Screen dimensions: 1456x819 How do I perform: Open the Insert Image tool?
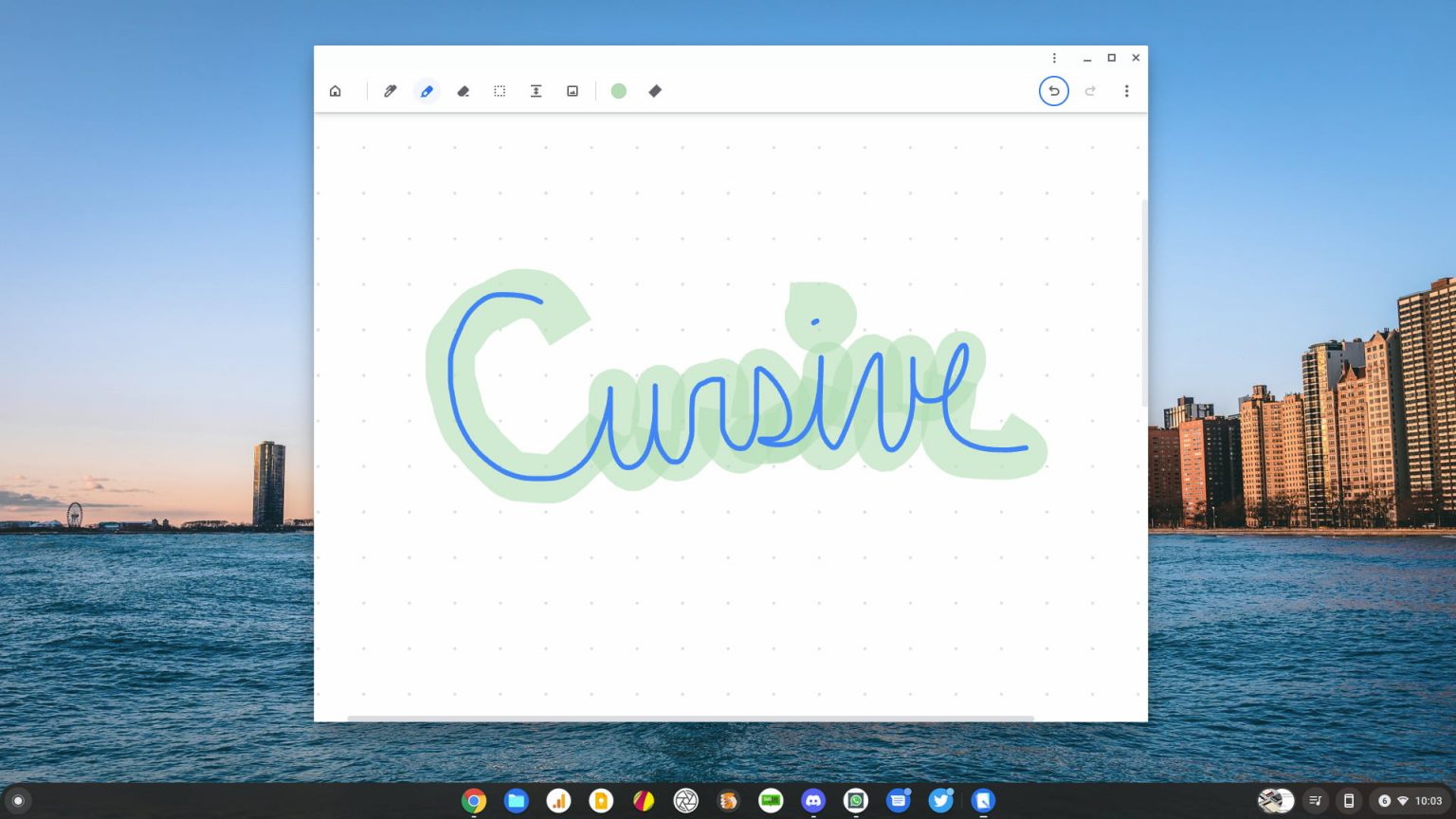click(x=573, y=91)
